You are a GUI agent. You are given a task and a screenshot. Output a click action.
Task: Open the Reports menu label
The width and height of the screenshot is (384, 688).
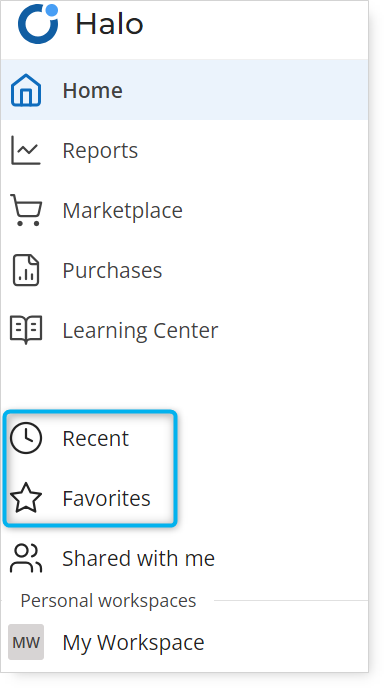[100, 150]
